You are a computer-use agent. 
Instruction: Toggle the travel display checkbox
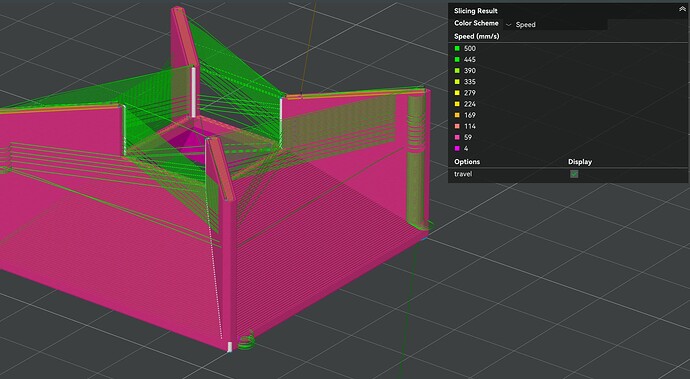point(574,174)
